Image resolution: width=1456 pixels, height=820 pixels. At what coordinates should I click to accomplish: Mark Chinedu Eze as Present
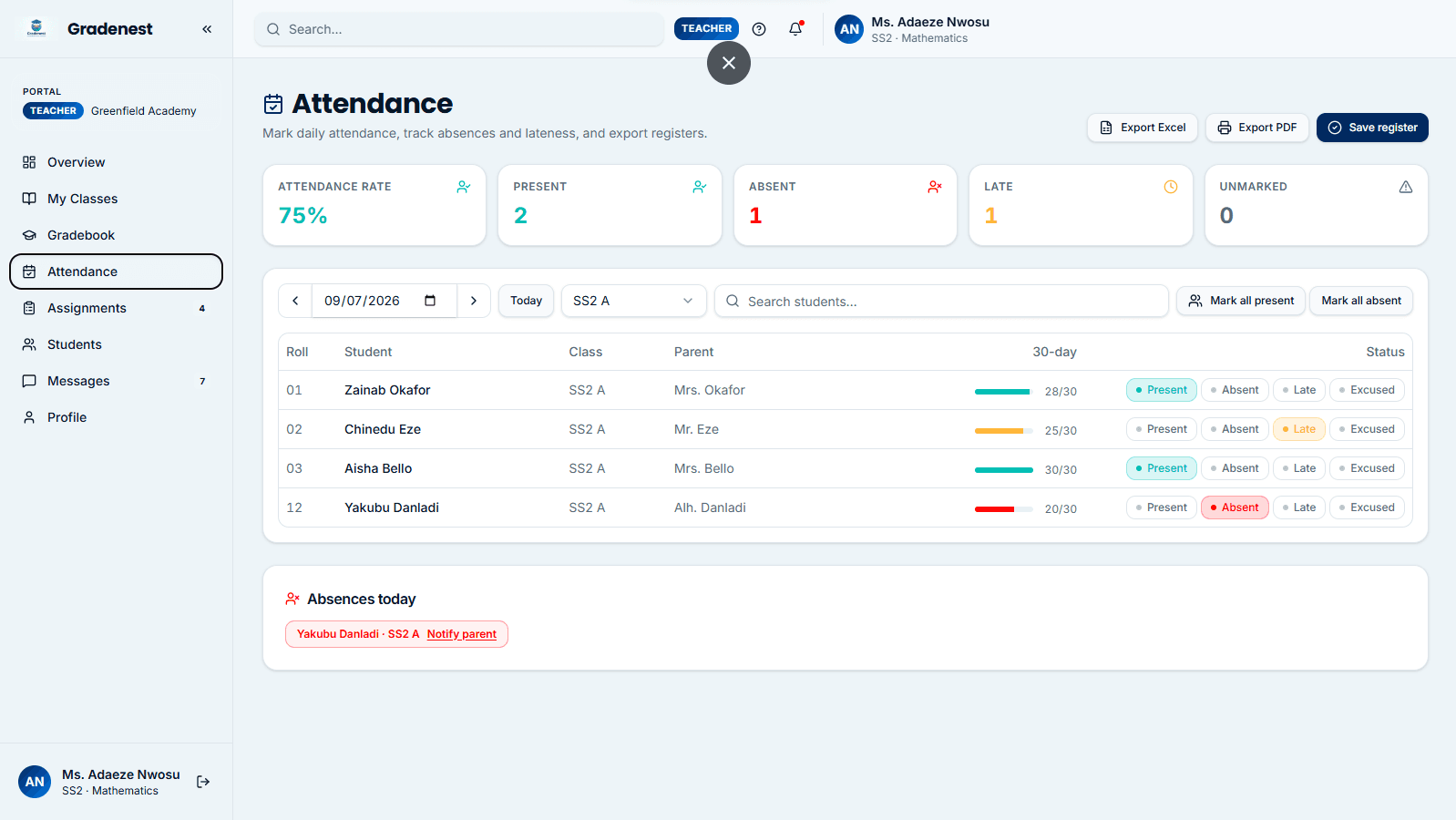[1161, 429]
